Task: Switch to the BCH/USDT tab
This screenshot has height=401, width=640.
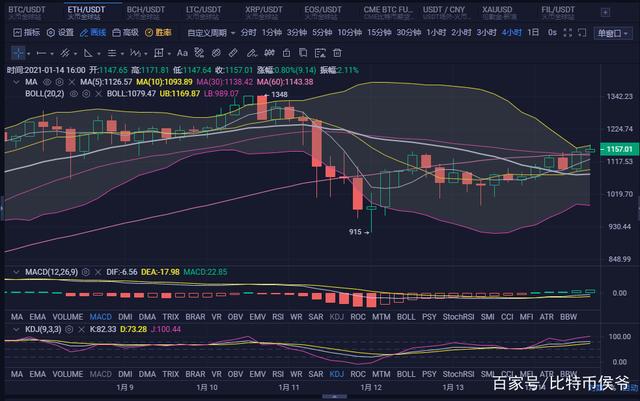Action: (146, 13)
